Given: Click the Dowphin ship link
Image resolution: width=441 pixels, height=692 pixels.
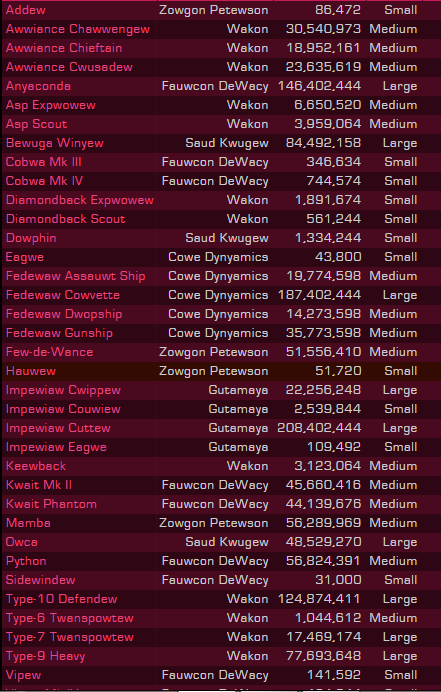Looking at the screenshot, I should (31, 238).
